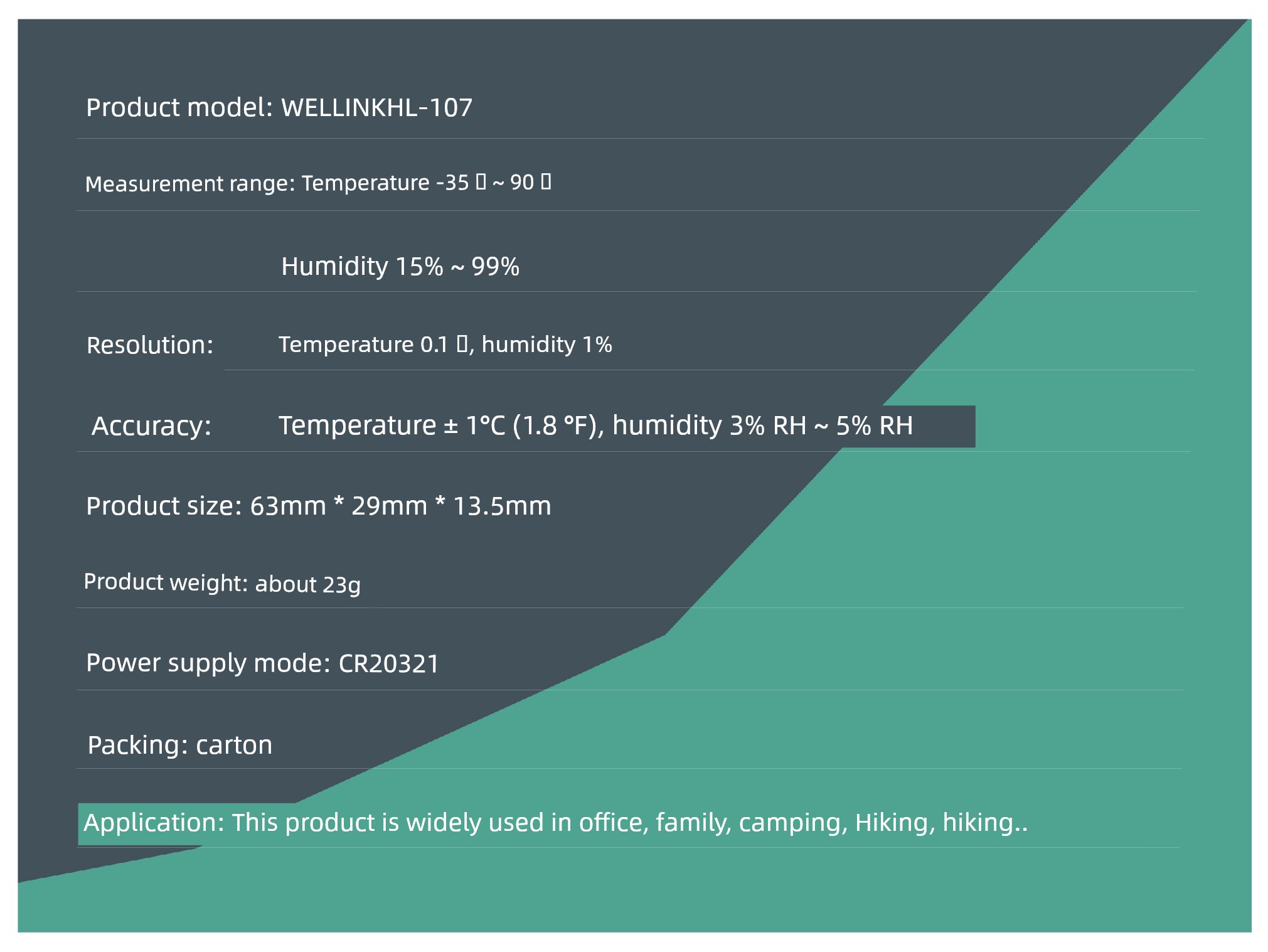The width and height of the screenshot is (1268, 952).
Task: Click the Product model WELLINKHL-107 text
Action: (279, 107)
